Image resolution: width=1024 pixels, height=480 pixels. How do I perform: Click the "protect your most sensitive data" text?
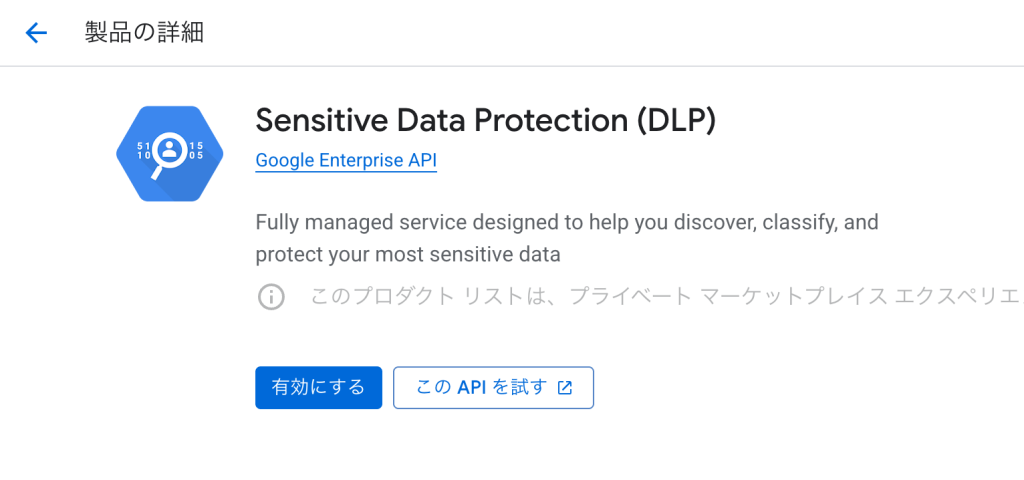[408, 255]
